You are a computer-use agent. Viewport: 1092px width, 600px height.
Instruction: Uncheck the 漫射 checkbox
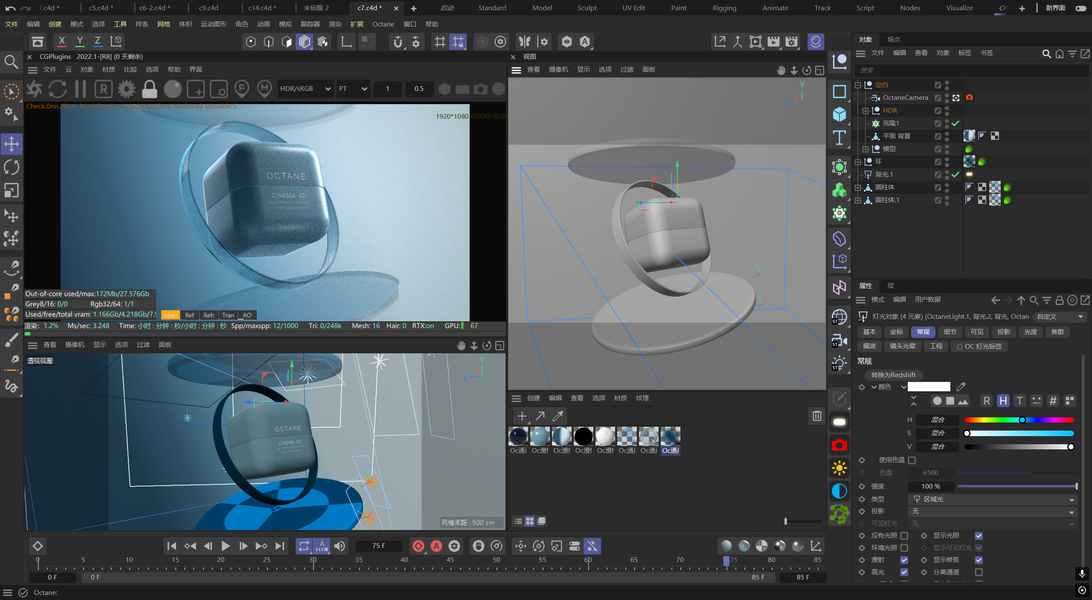click(x=904, y=560)
